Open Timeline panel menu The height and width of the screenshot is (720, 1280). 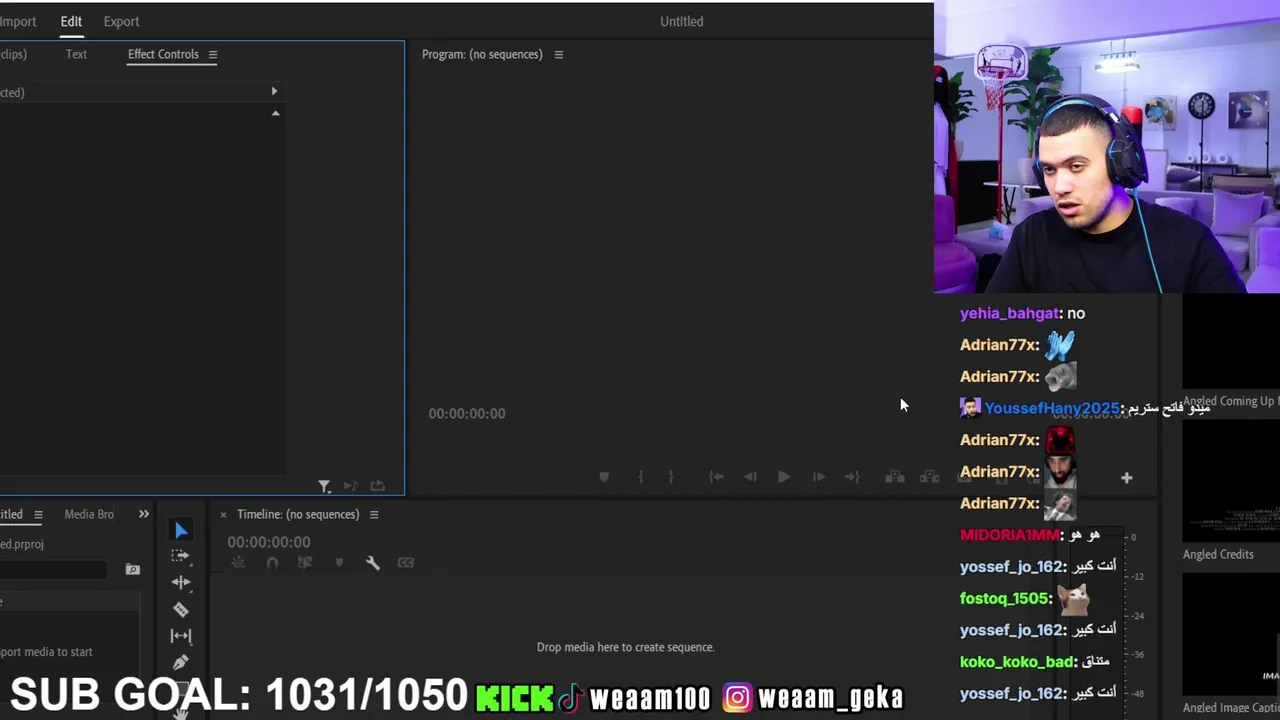[373, 515]
